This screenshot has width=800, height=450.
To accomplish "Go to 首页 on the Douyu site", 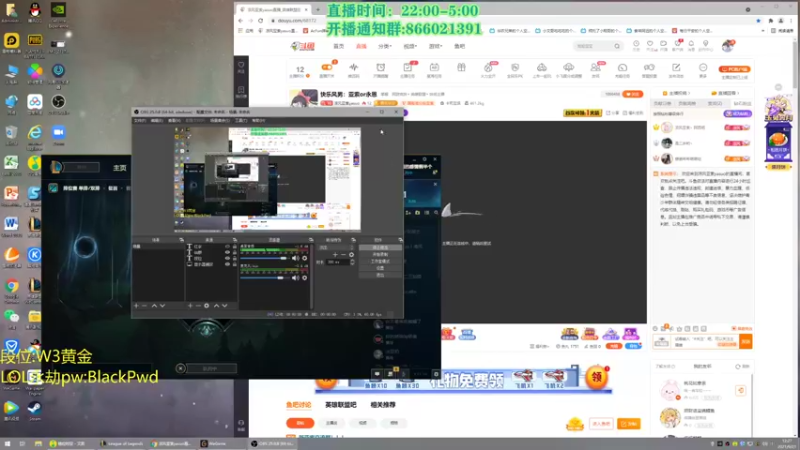I will 339,46.
